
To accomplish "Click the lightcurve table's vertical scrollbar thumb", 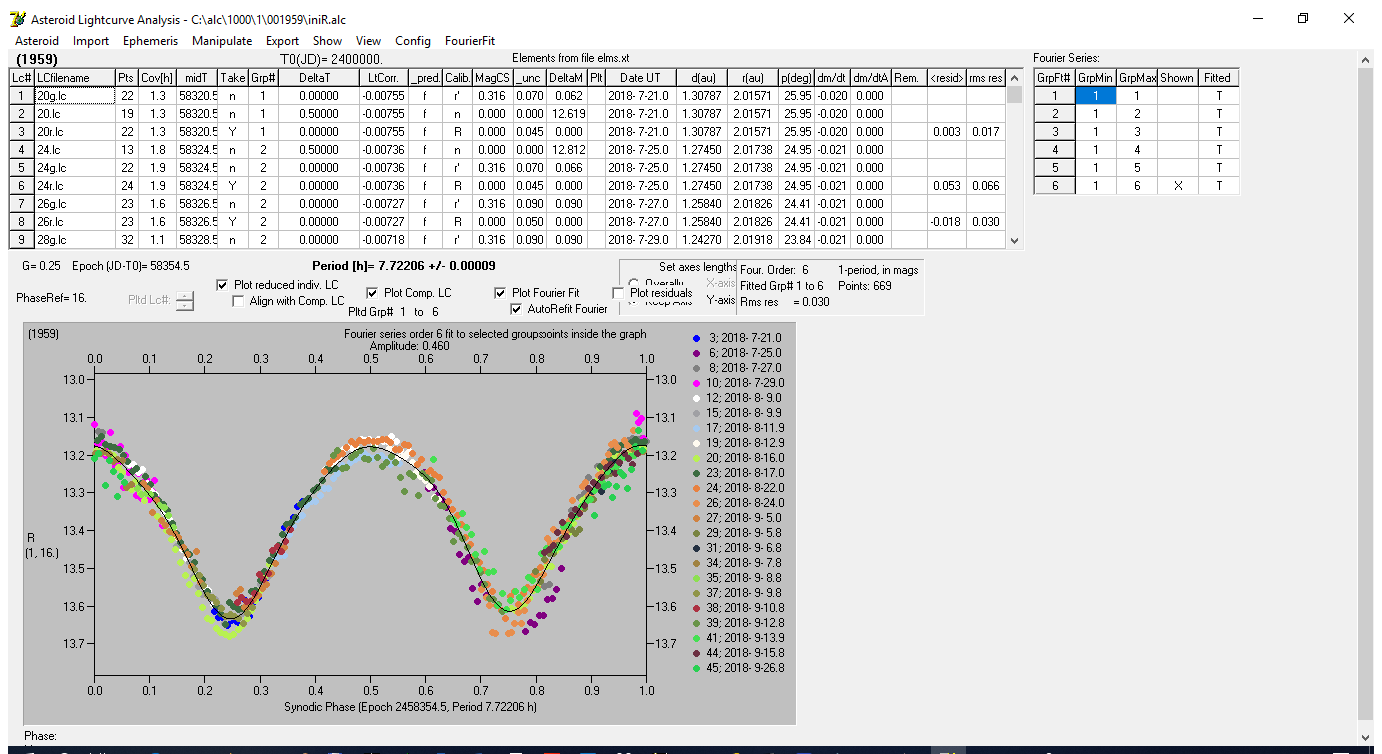I will pyautogui.click(x=1015, y=95).
